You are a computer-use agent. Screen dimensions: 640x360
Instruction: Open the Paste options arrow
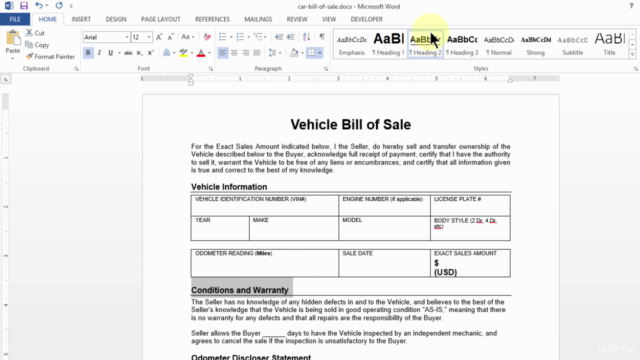[13, 58]
